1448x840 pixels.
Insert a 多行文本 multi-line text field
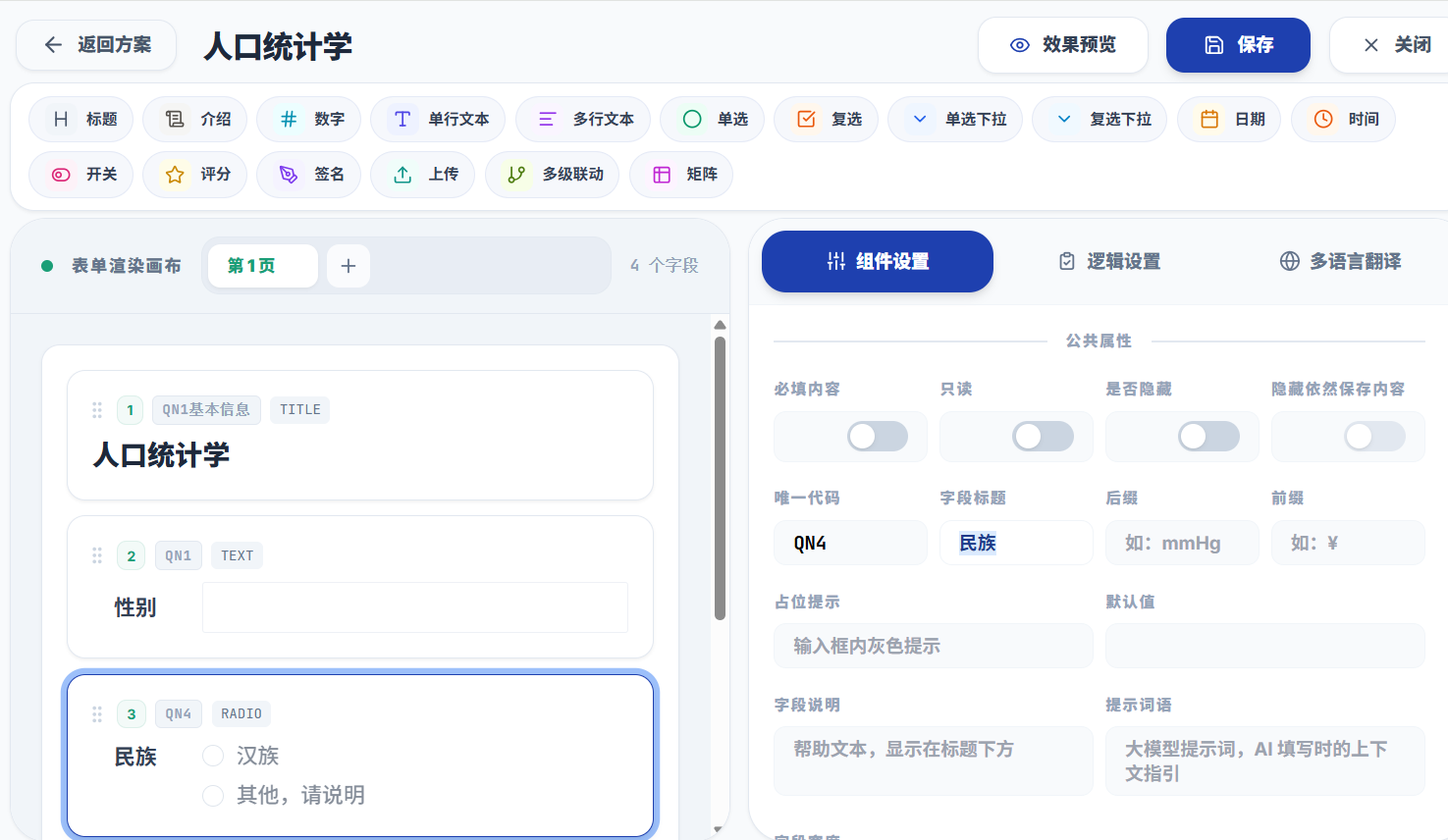point(583,120)
